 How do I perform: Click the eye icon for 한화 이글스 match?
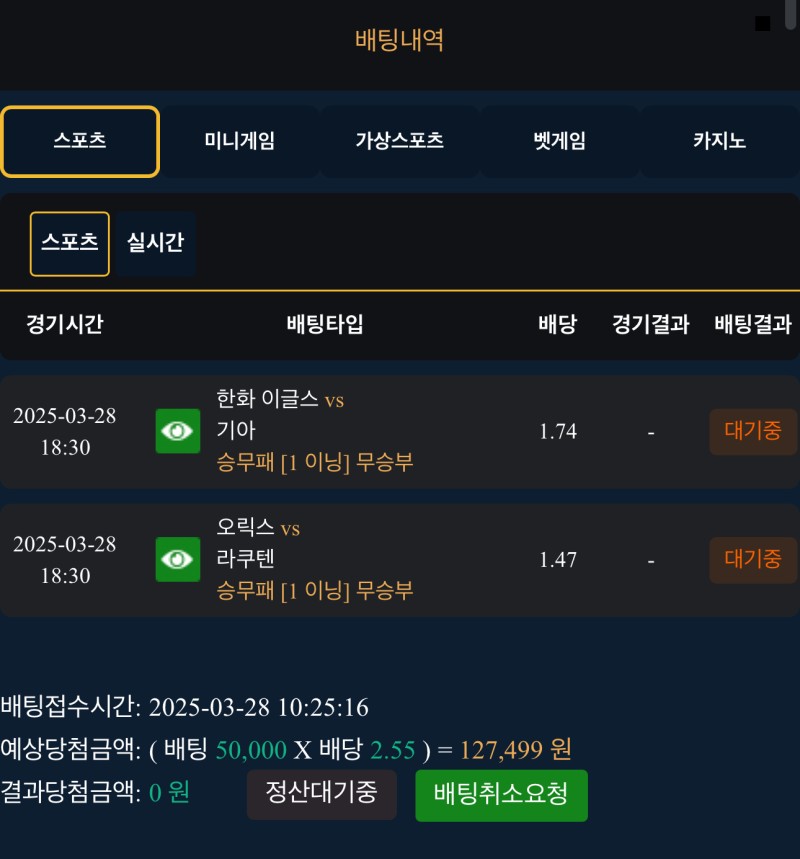(x=178, y=431)
